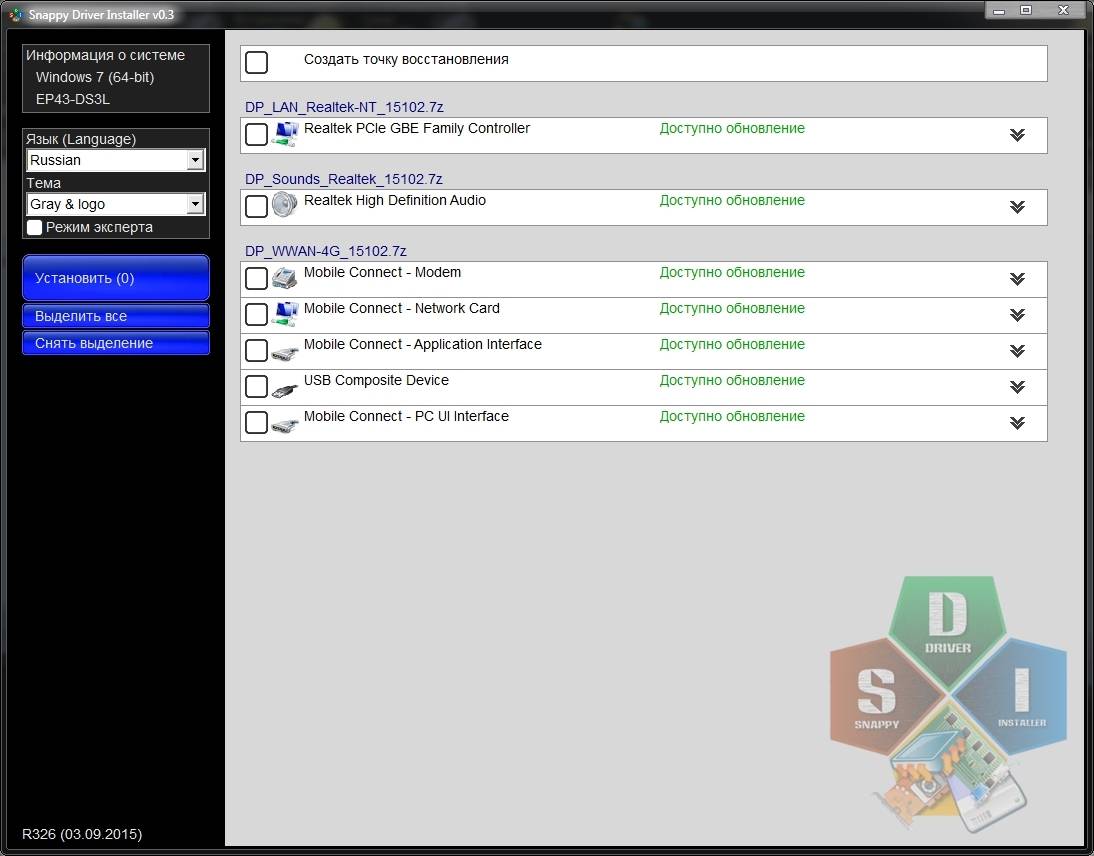Tick the Mobile Connect - Application Interface checkbox

pyautogui.click(x=257, y=350)
